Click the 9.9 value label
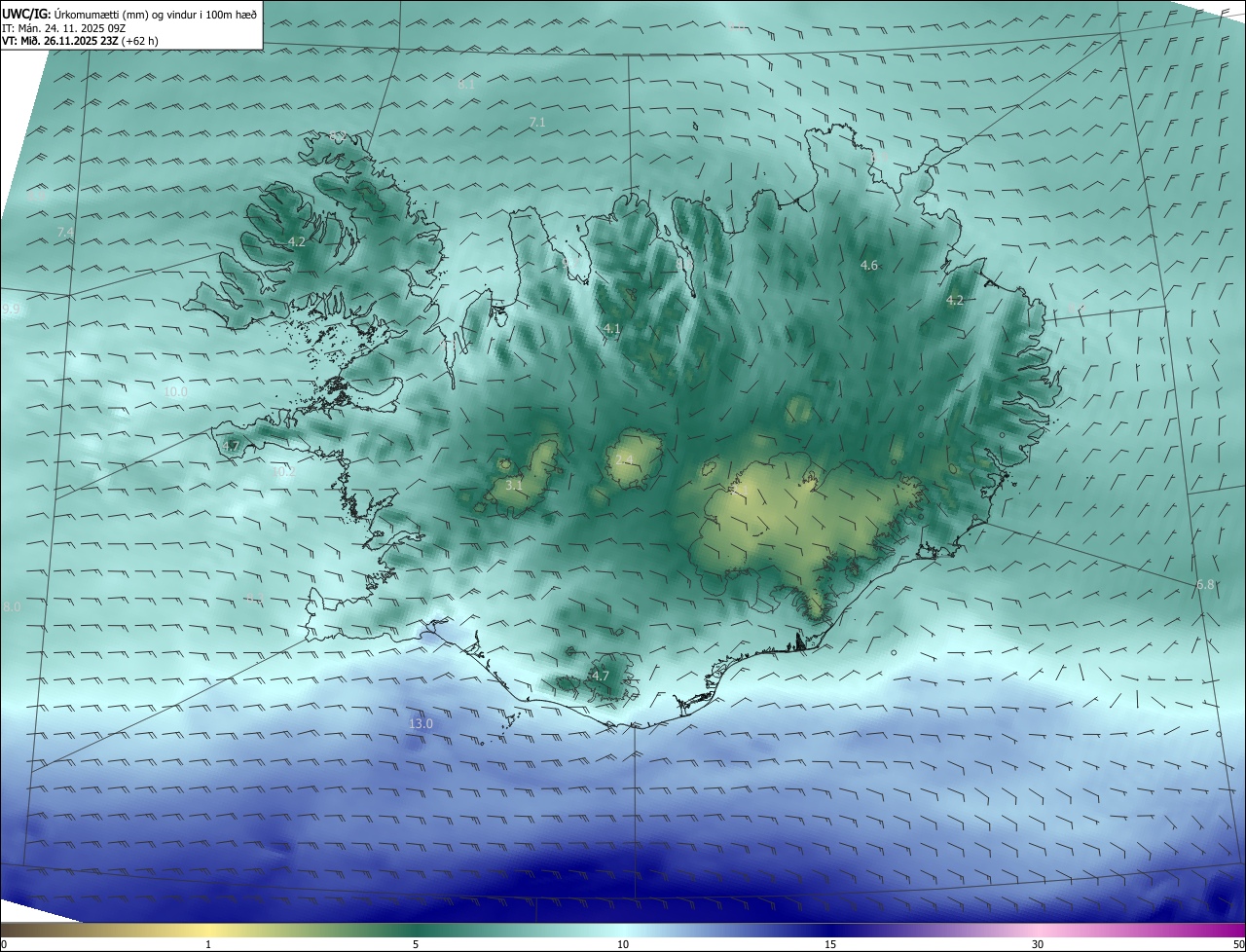 pos(11,310)
